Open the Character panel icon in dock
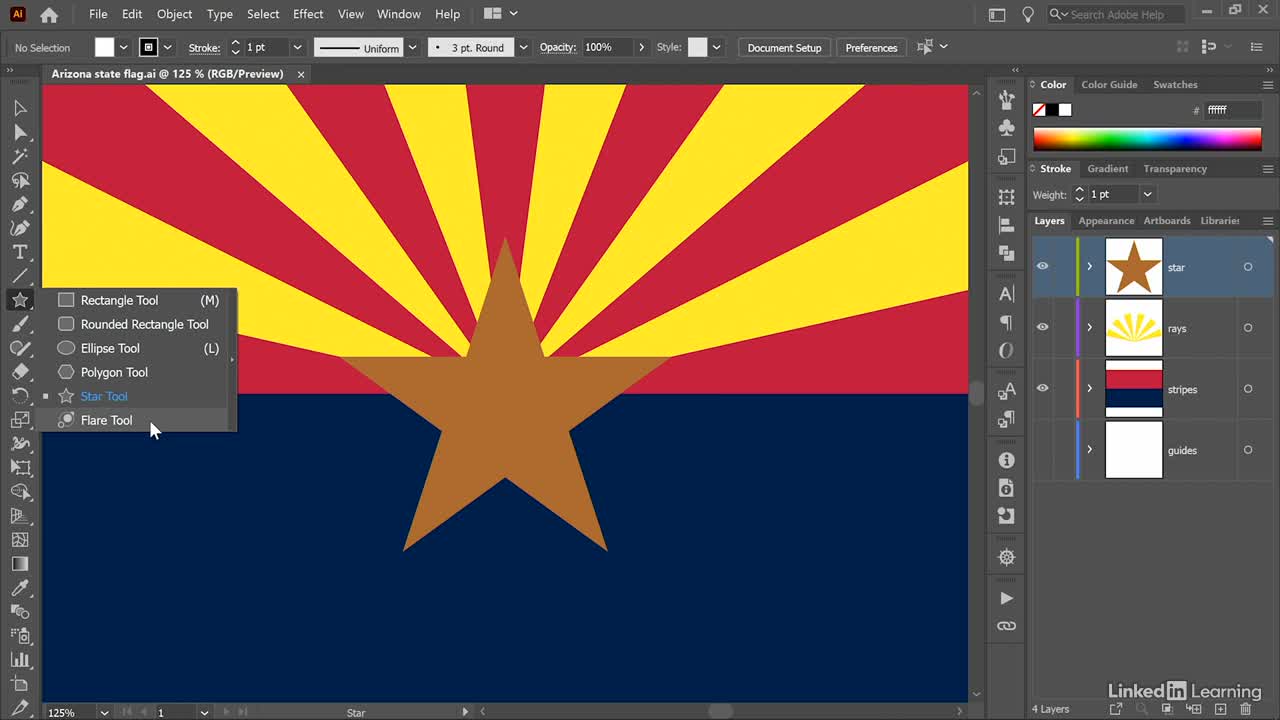This screenshot has width=1280, height=720. (x=1006, y=294)
